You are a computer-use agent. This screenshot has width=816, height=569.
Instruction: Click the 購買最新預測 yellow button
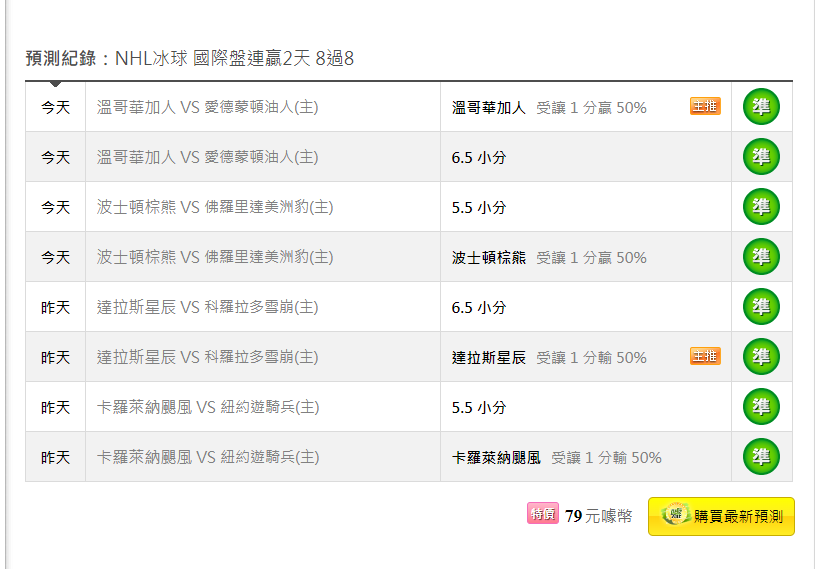[x=721, y=516]
